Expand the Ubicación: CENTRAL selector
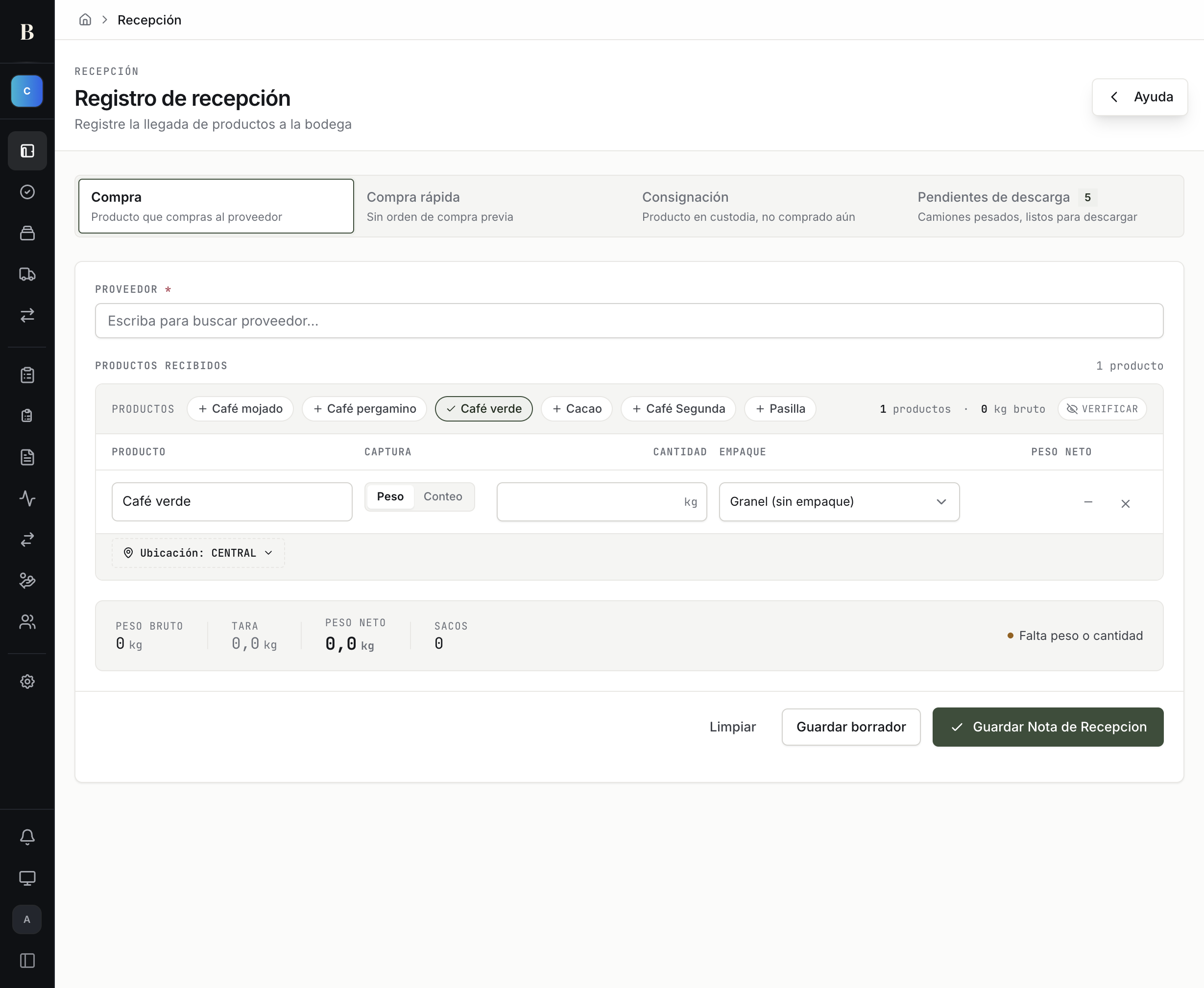The width and height of the screenshot is (1204, 988). 198,553
